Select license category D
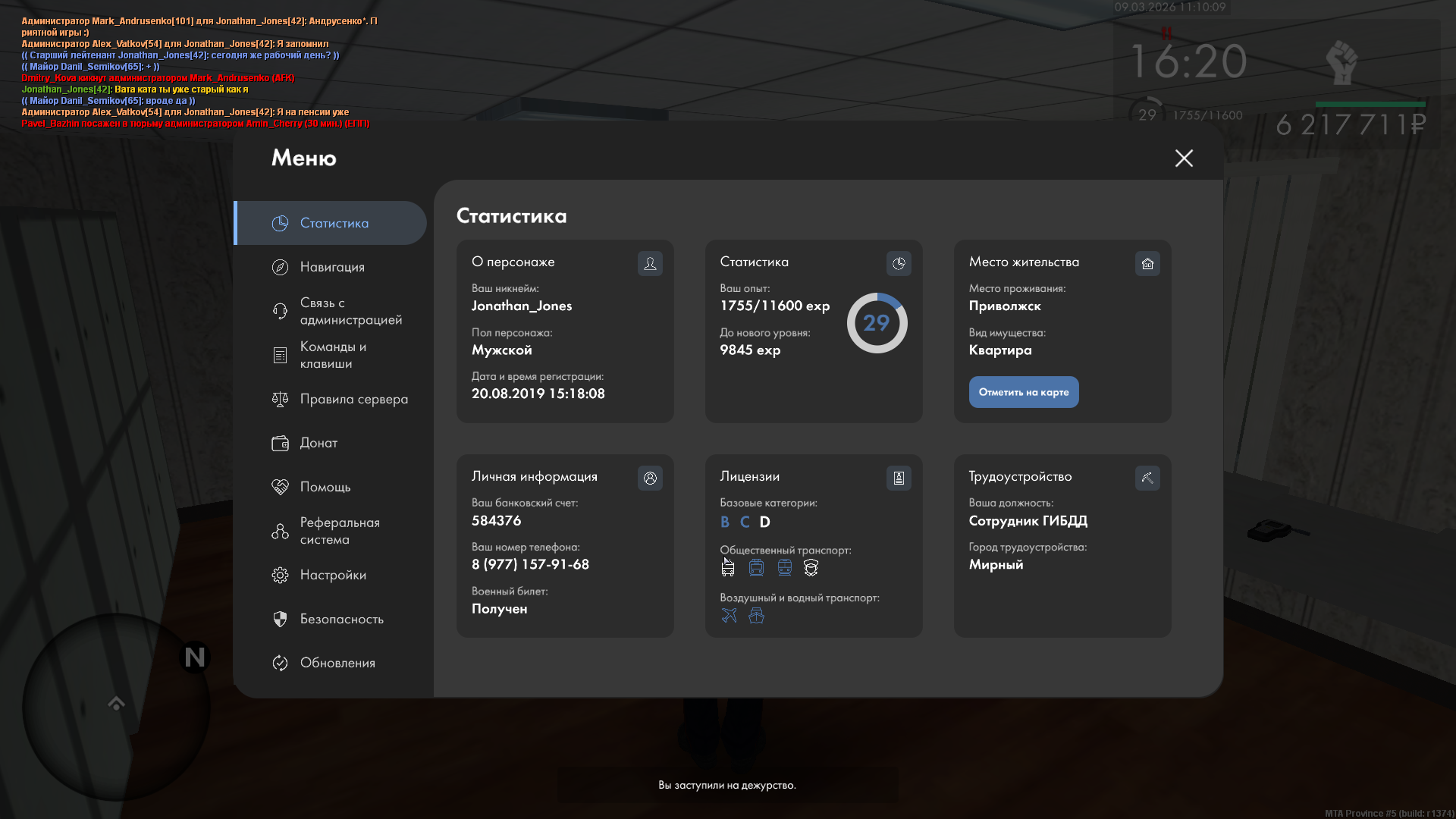This screenshot has width=1456, height=819. click(x=764, y=522)
